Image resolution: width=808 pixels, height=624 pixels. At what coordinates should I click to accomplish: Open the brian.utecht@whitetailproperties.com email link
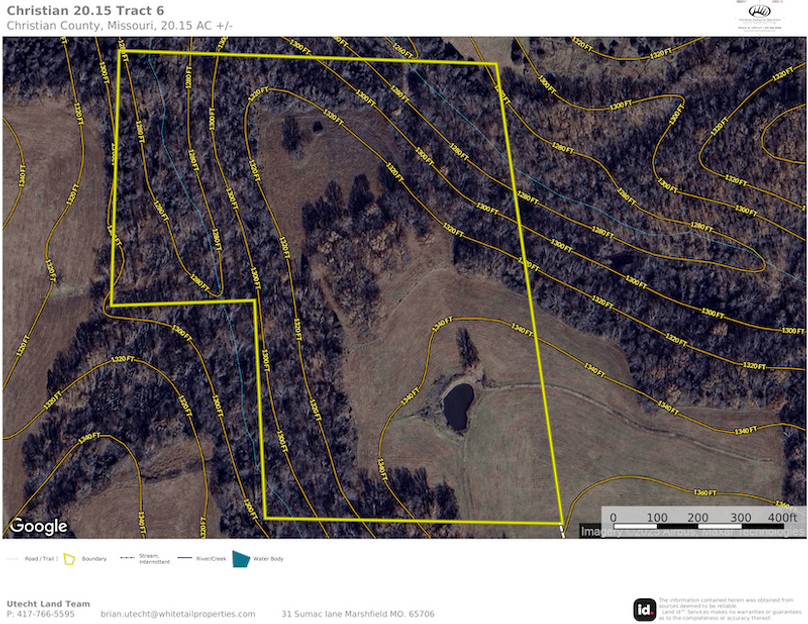click(178, 614)
